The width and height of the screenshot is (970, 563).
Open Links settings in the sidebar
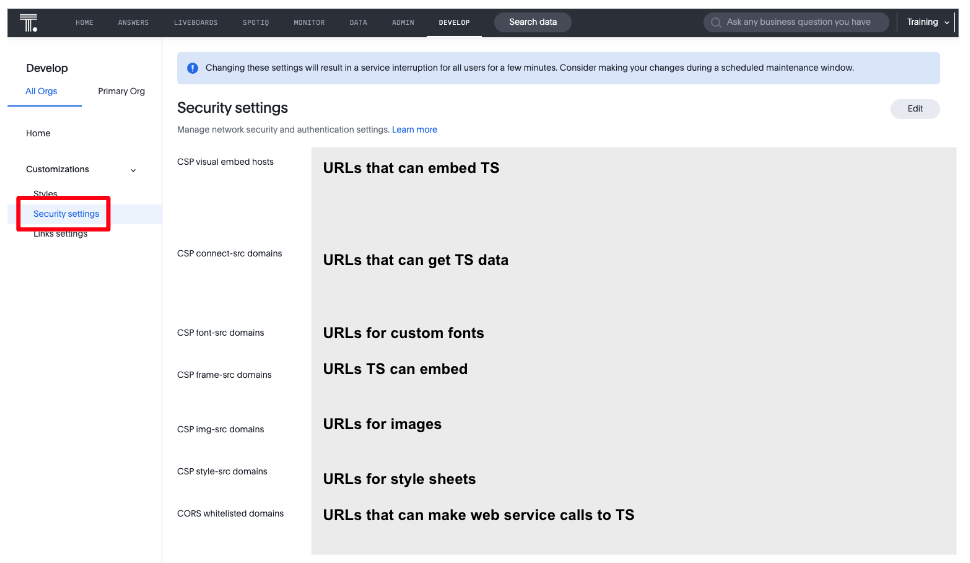click(x=60, y=234)
